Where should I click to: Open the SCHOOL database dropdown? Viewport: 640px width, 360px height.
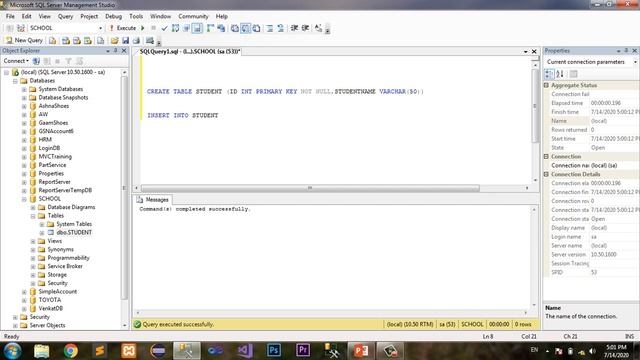(100, 28)
